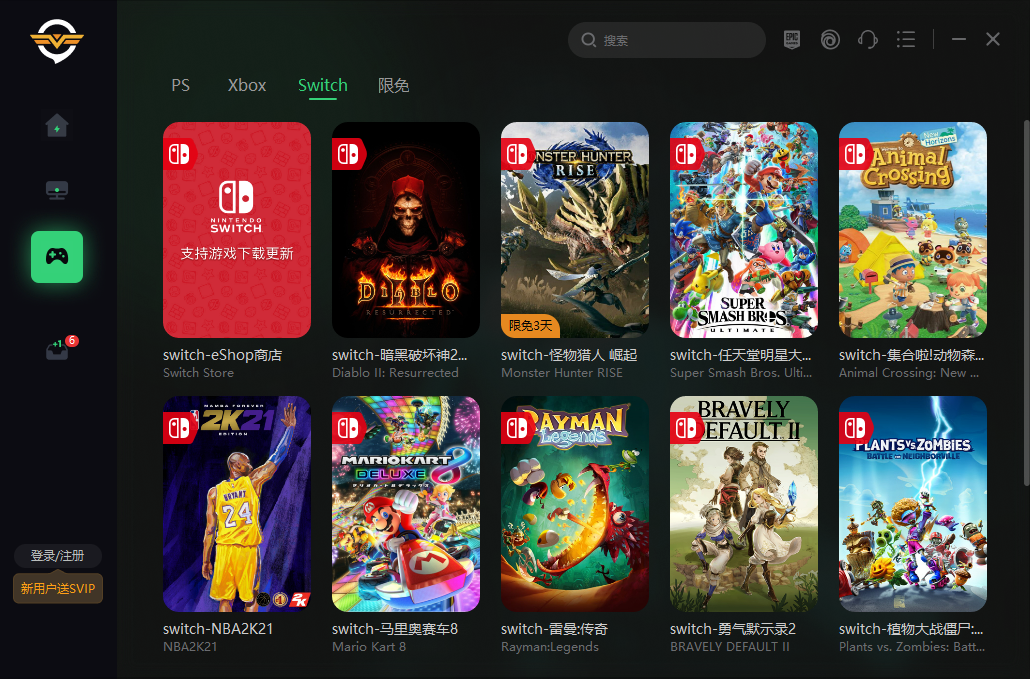Viewport: 1030px width, 679px height.
Task: Open the Super Smash Bros Ultimate cover
Action: [744, 230]
